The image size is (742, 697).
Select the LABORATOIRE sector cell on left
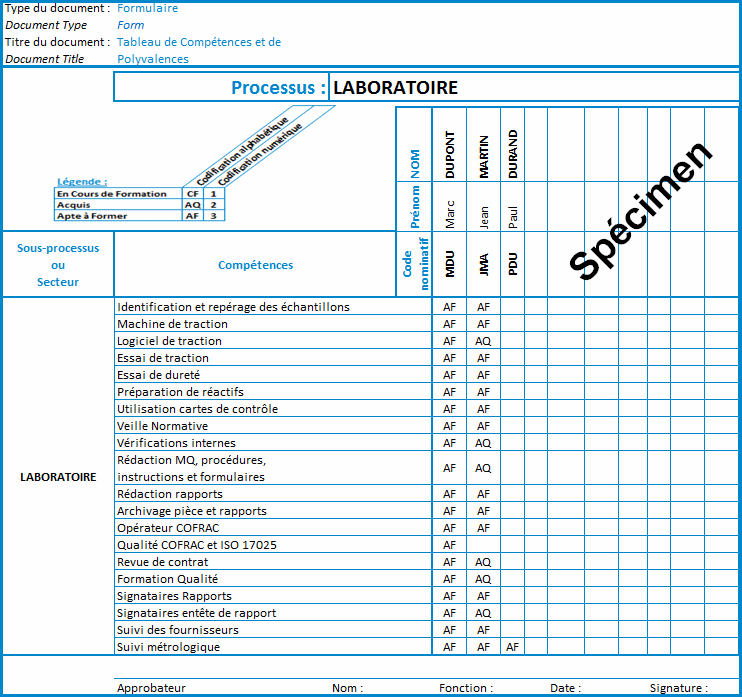[x=58, y=476]
